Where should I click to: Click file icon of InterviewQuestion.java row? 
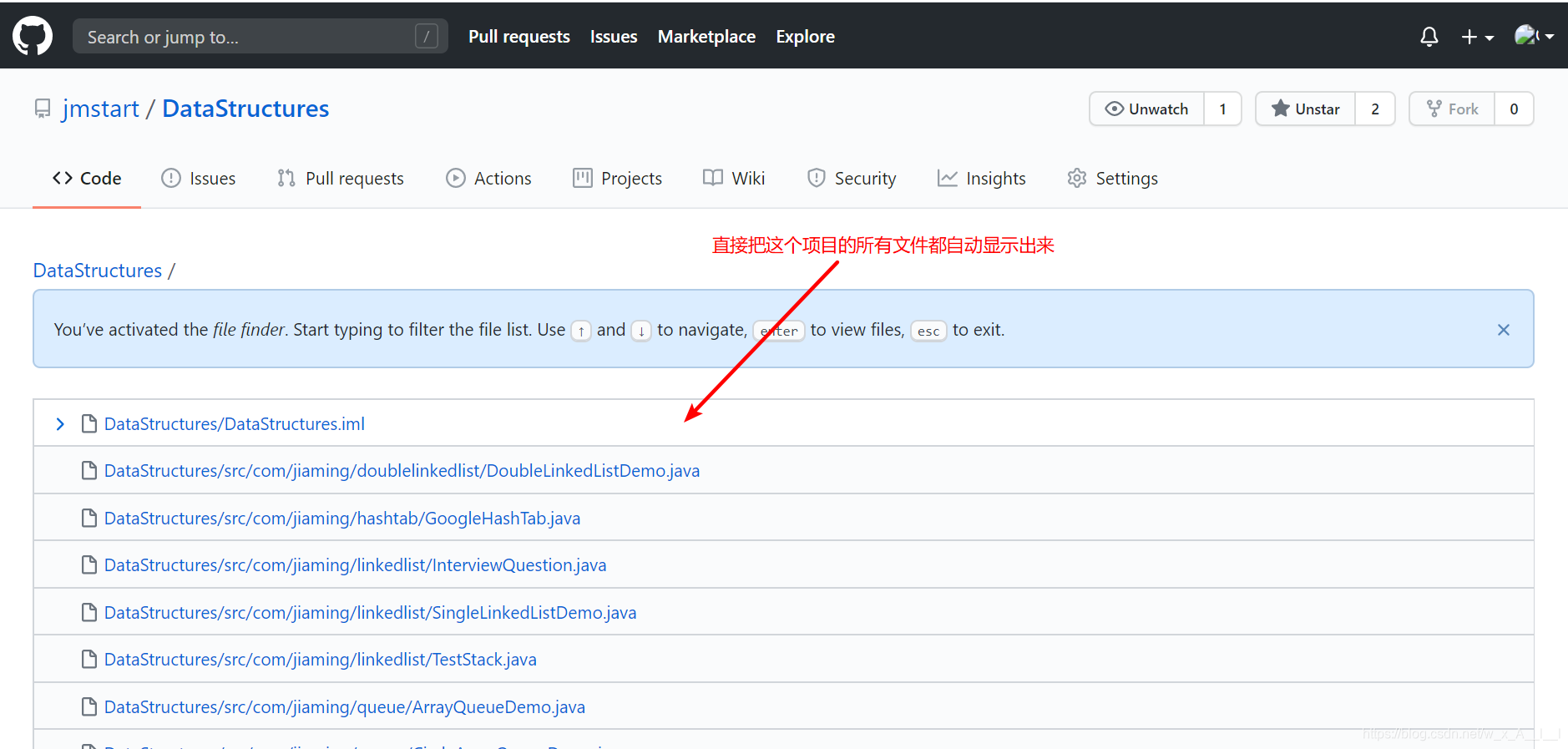tap(89, 565)
